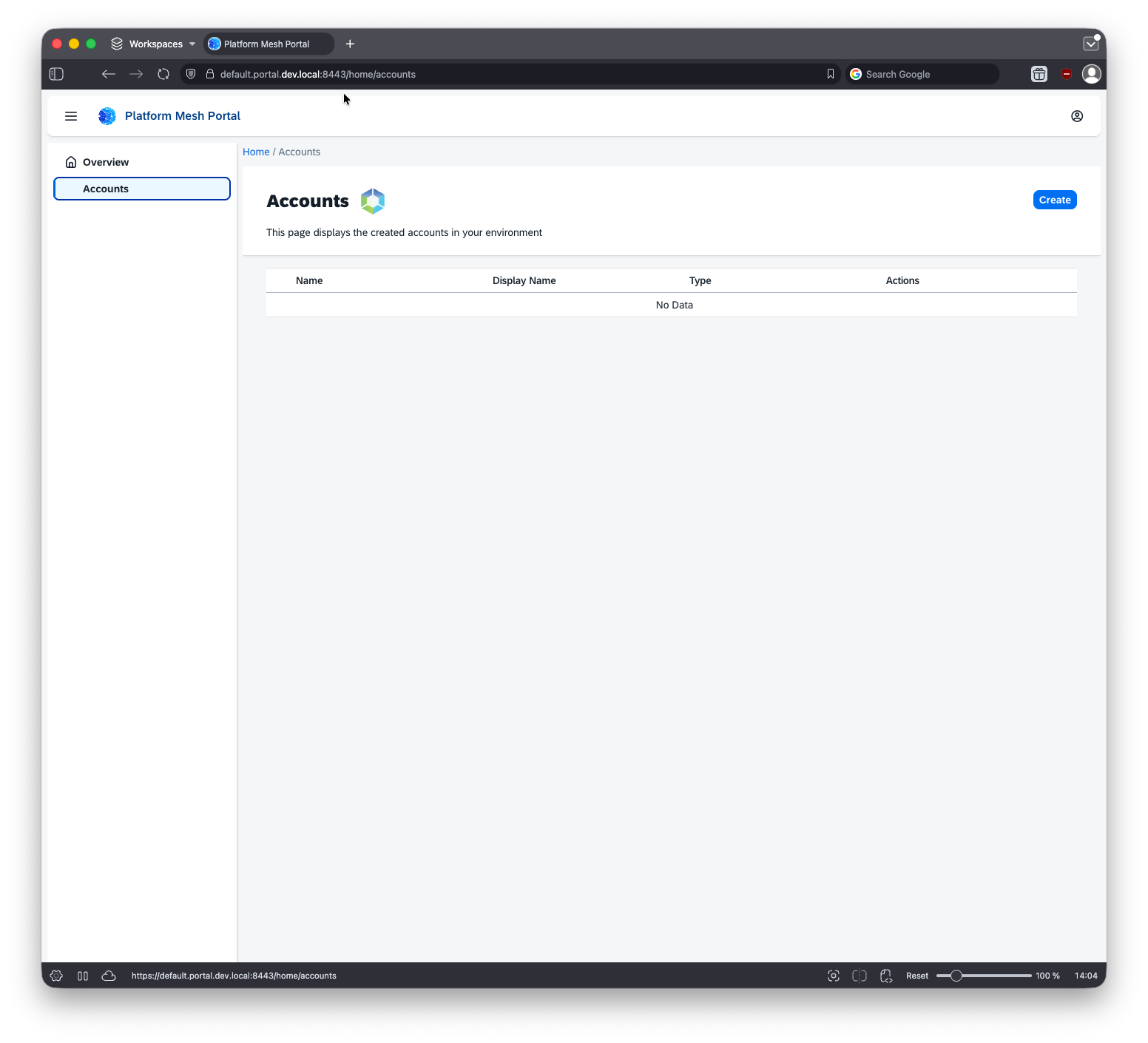Toggle the tracking protection shield in the address bar

point(191,74)
